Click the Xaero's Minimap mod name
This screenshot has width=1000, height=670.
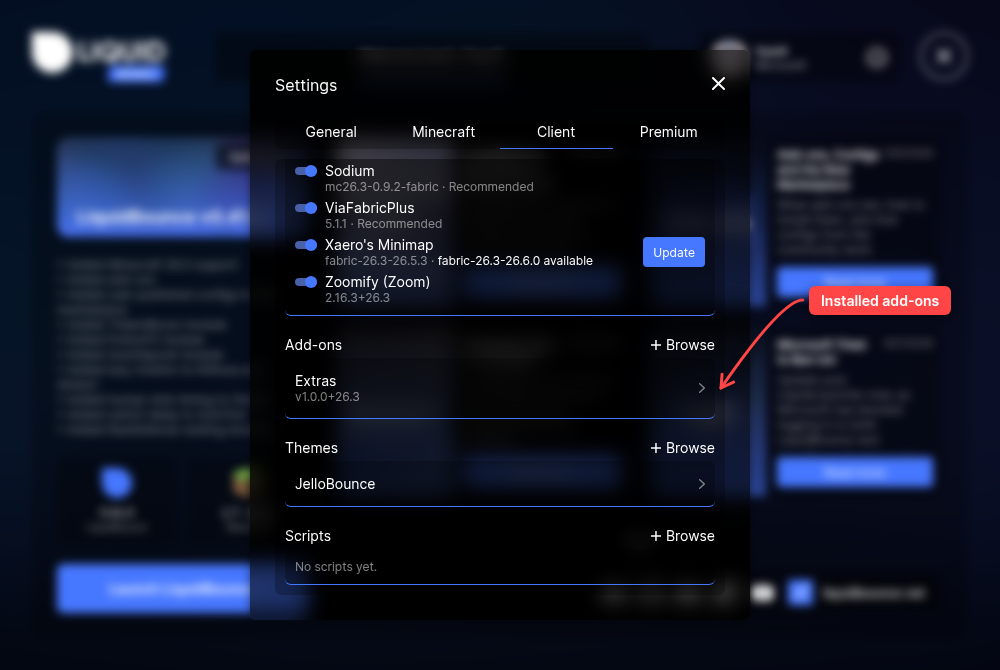(x=379, y=245)
